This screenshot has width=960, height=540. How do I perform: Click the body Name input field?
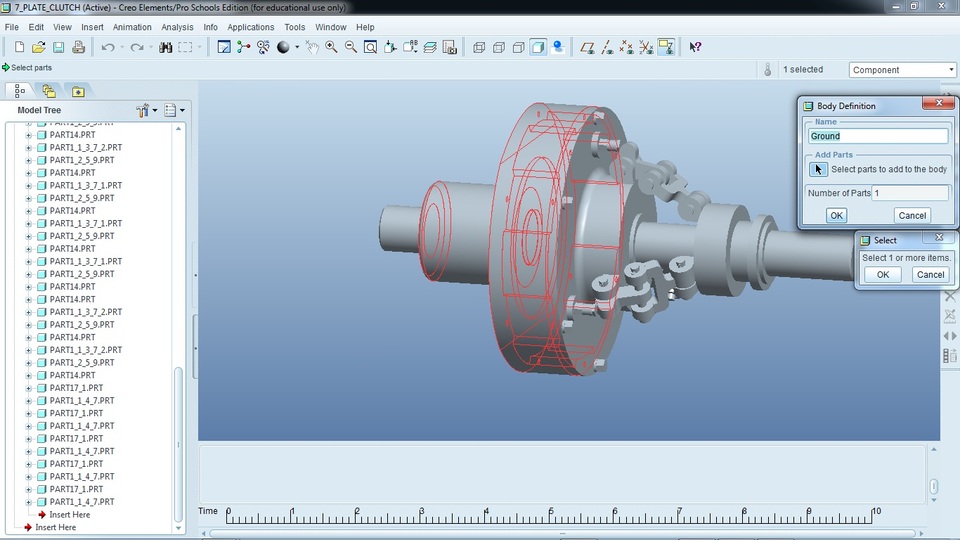click(878, 136)
